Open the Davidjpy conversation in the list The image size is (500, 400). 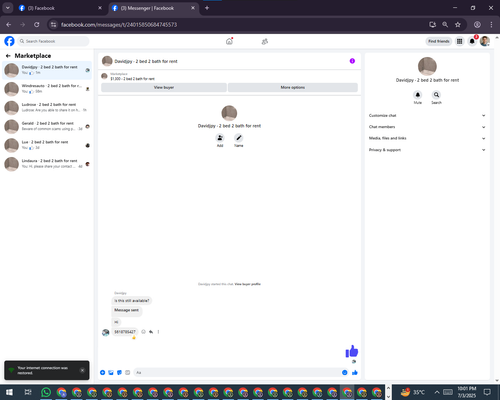[47, 70]
